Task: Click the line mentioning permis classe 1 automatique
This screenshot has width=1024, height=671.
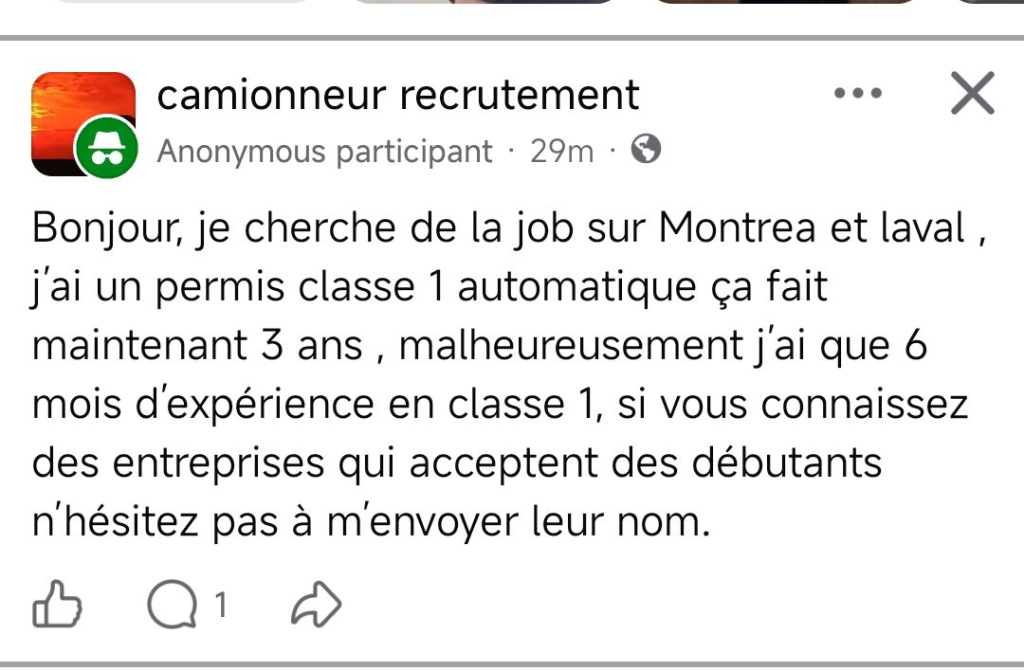Action: pyautogui.click(x=430, y=287)
